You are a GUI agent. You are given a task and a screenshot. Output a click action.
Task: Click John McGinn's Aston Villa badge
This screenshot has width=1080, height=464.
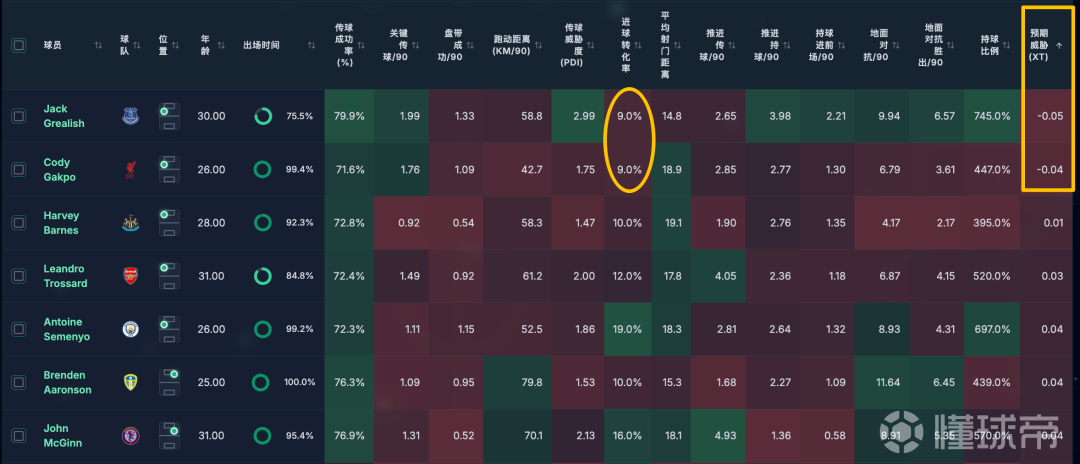[x=130, y=435]
